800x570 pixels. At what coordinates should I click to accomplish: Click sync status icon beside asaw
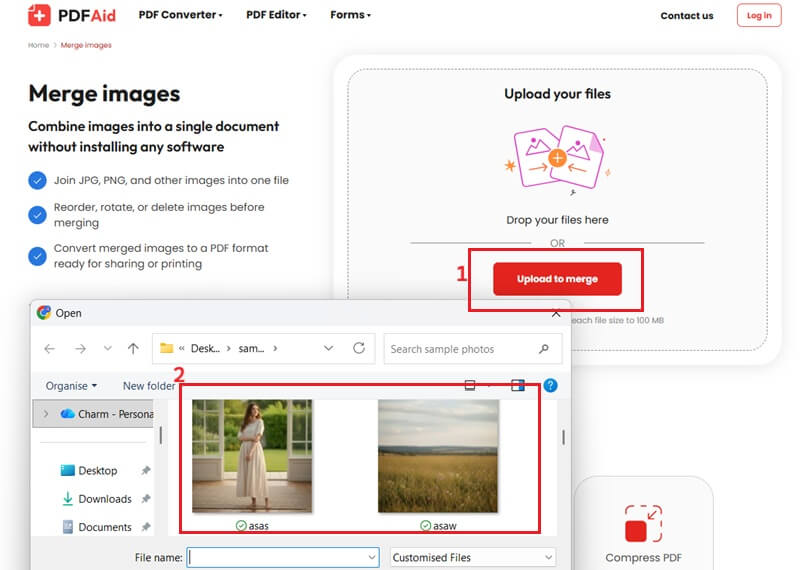click(x=426, y=526)
